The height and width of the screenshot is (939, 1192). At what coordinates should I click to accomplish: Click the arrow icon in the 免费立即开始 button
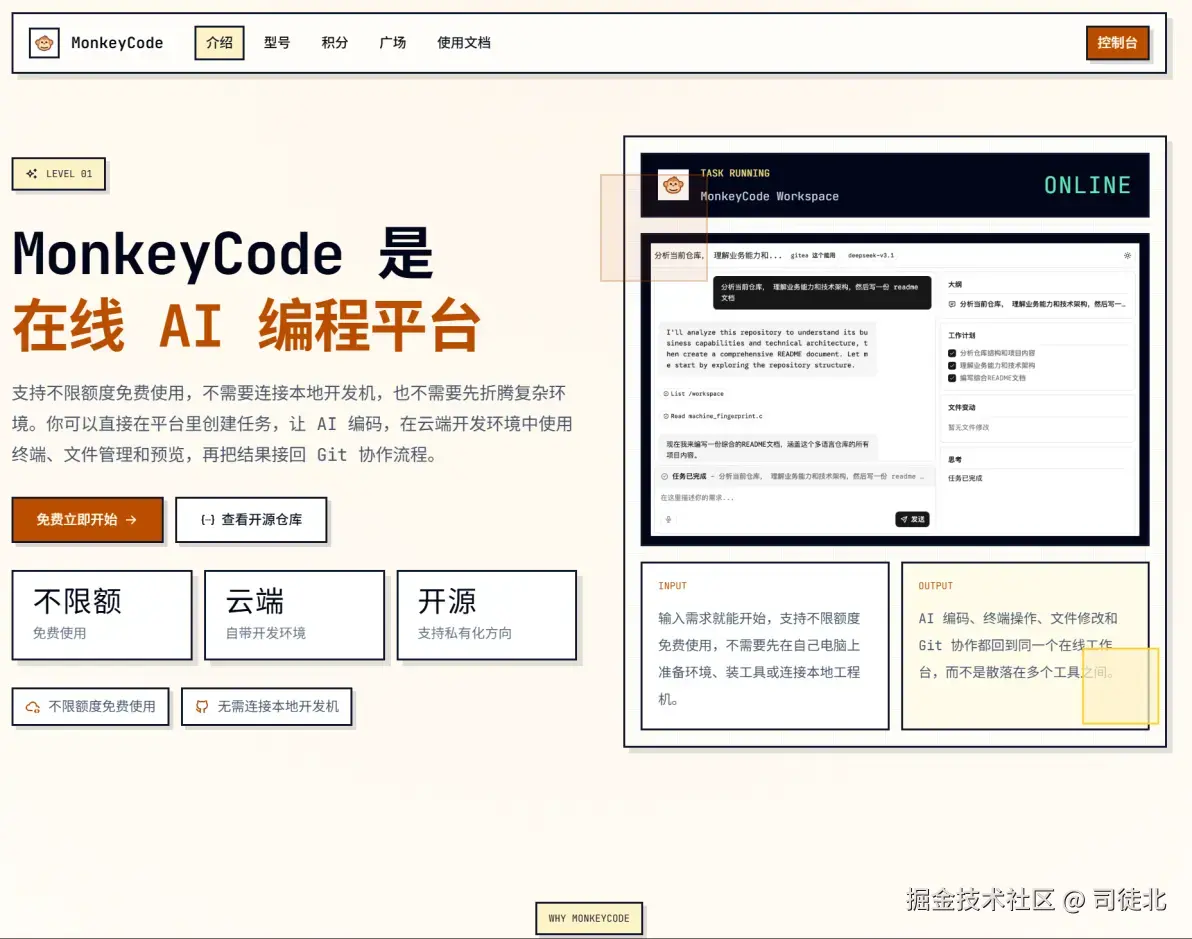tap(132, 519)
